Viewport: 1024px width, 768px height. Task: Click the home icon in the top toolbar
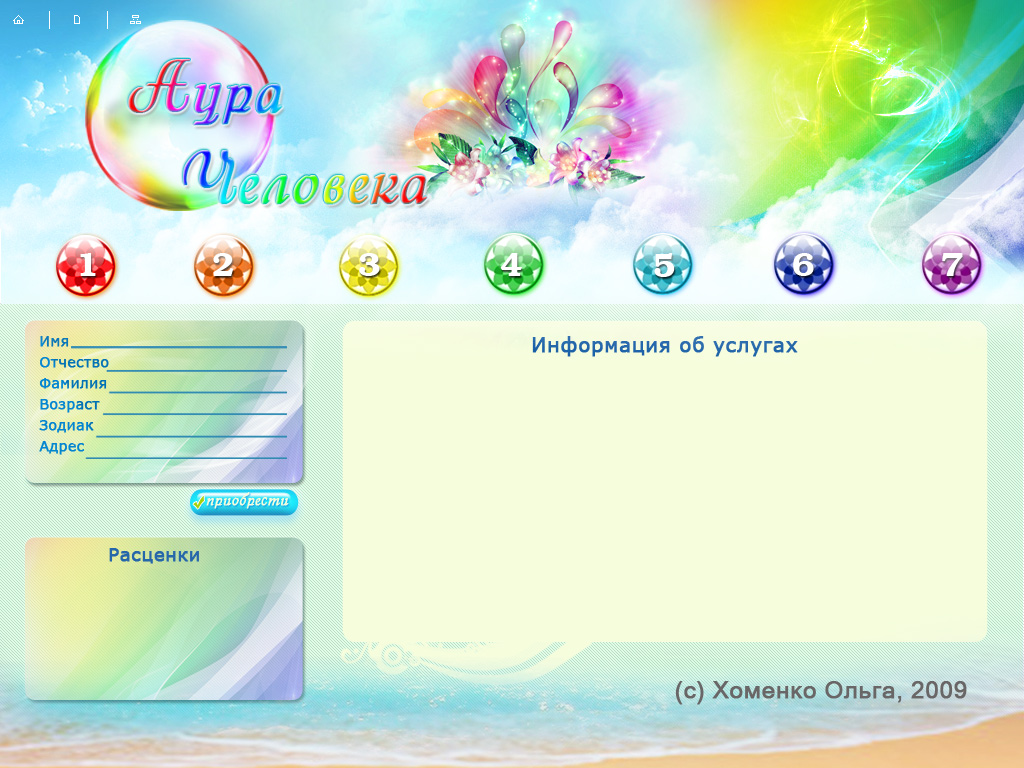point(19,19)
